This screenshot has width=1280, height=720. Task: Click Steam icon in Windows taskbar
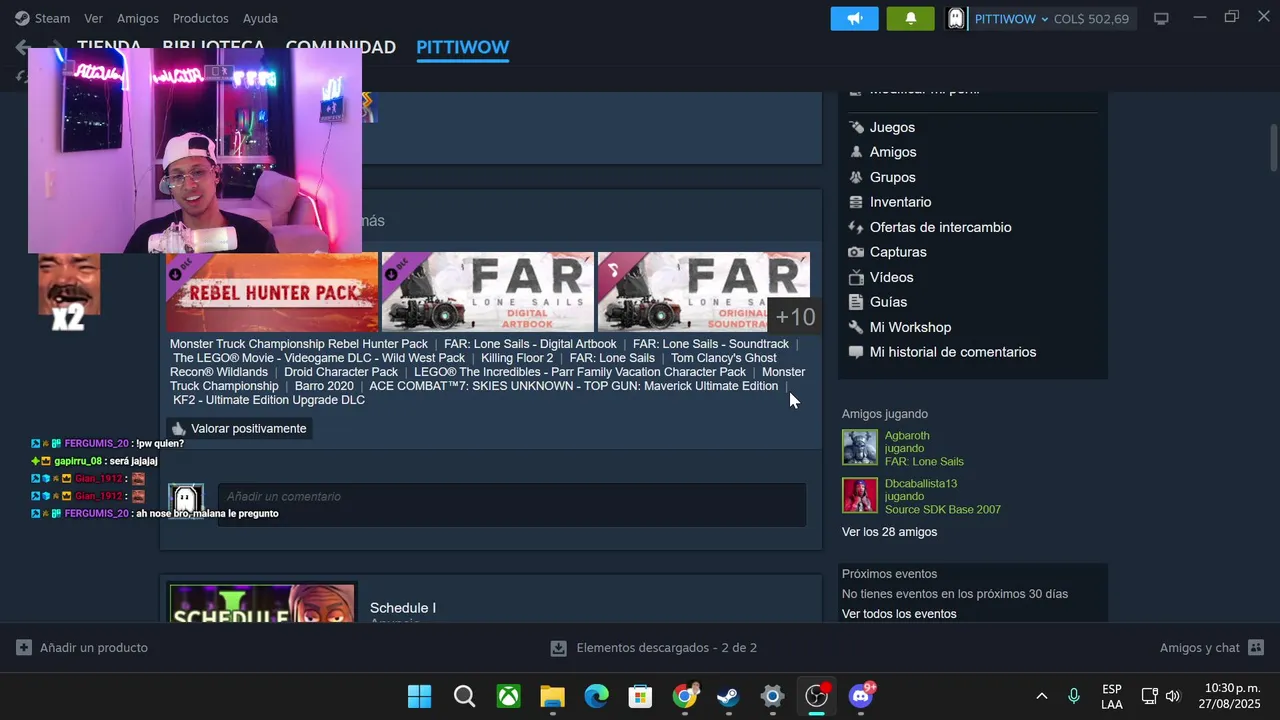point(728,696)
